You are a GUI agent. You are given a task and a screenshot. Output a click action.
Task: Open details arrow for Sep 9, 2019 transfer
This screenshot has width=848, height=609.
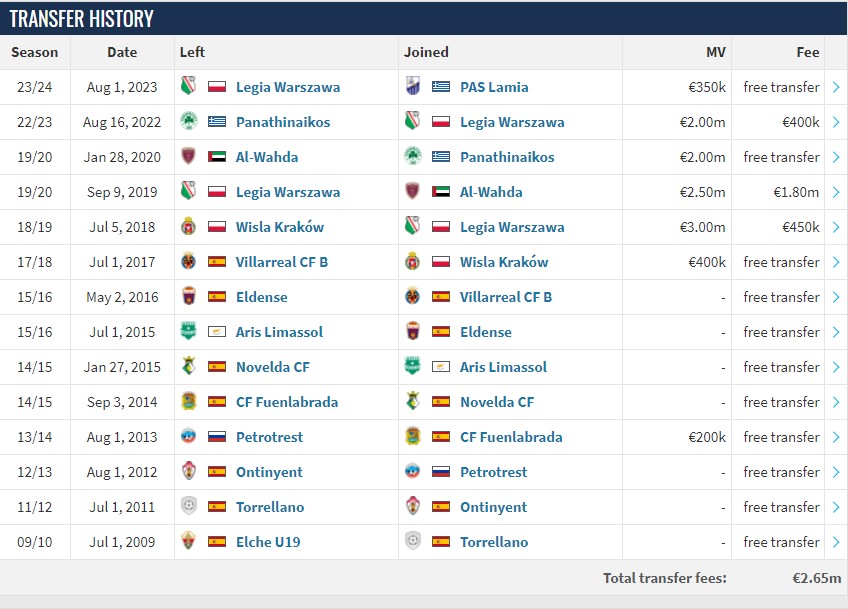pos(836,192)
